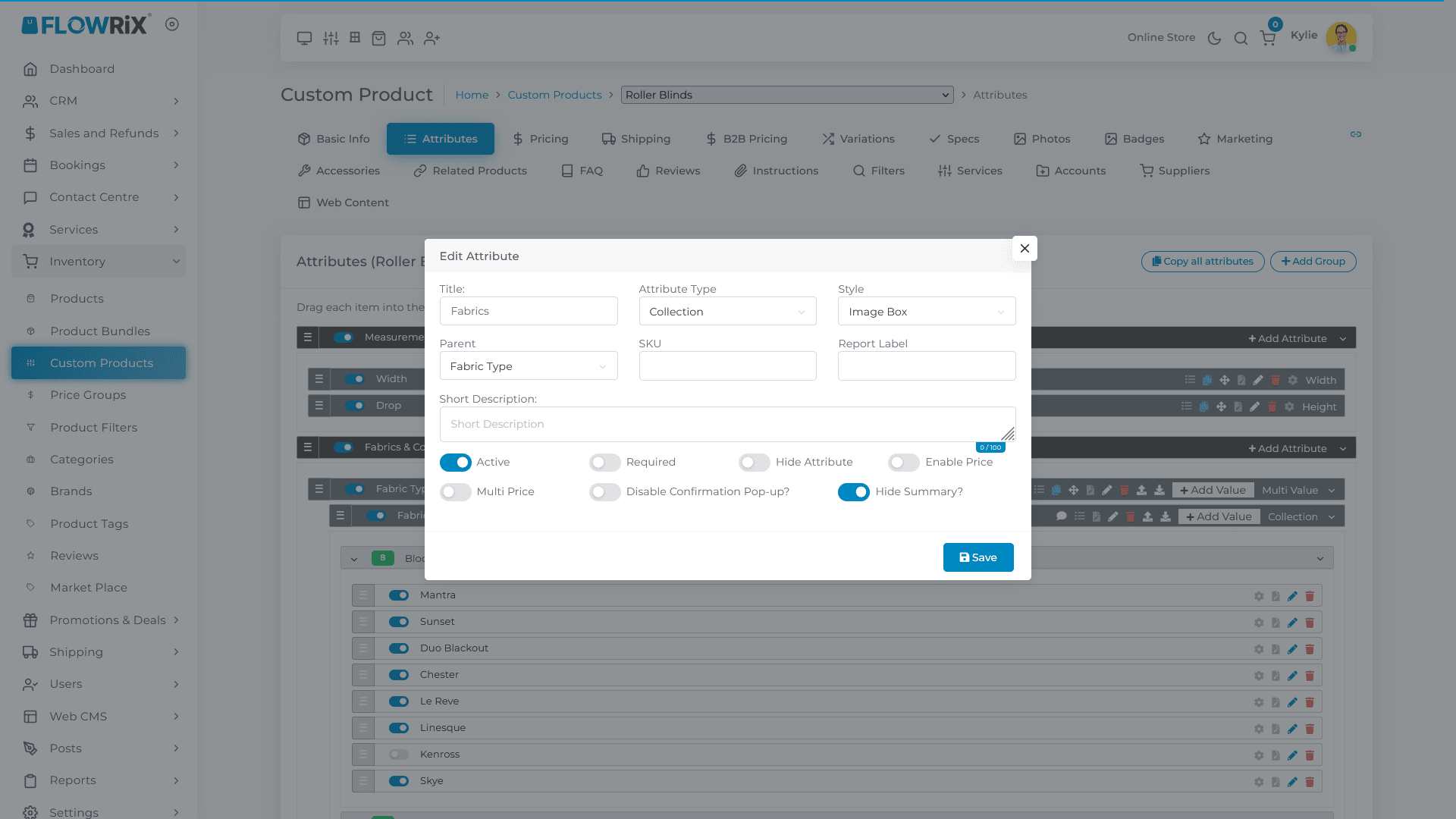The height and width of the screenshot is (819, 1456).
Task: Click the Save button
Action: [977, 557]
